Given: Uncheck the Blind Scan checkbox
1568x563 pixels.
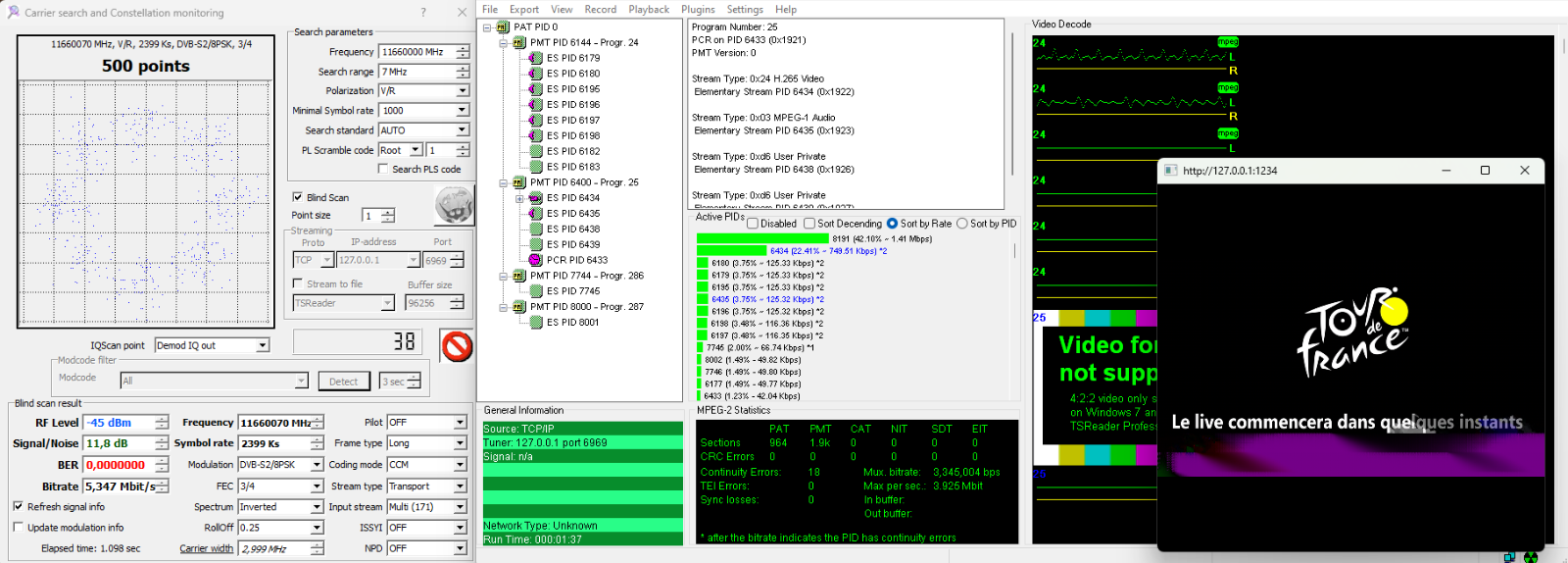Looking at the screenshot, I should (x=298, y=197).
